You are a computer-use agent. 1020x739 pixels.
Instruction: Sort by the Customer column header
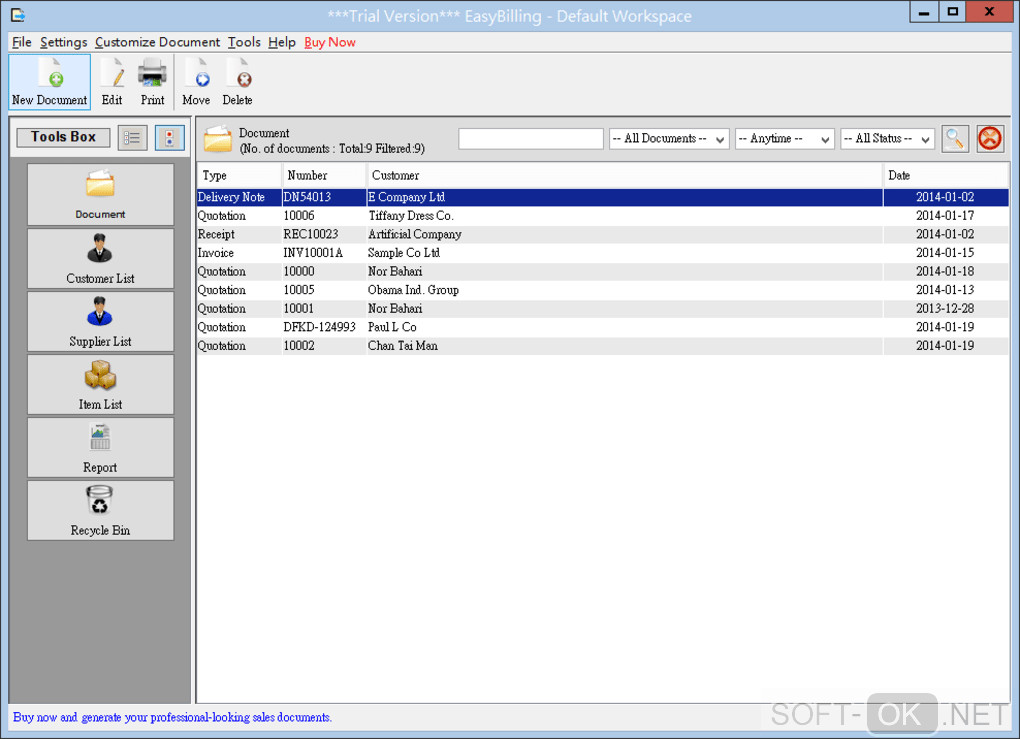click(x=624, y=176)
